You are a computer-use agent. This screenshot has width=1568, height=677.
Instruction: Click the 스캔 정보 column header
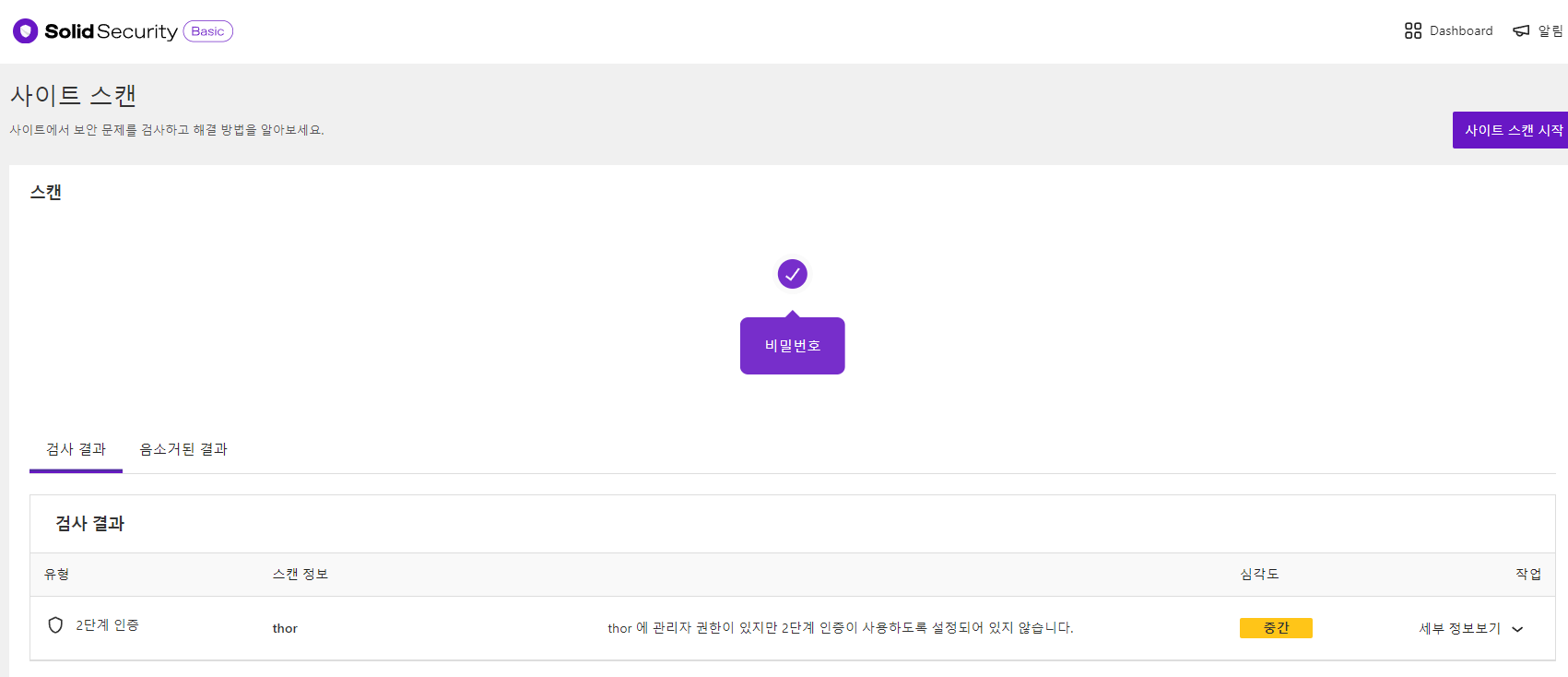coord(301,574)
